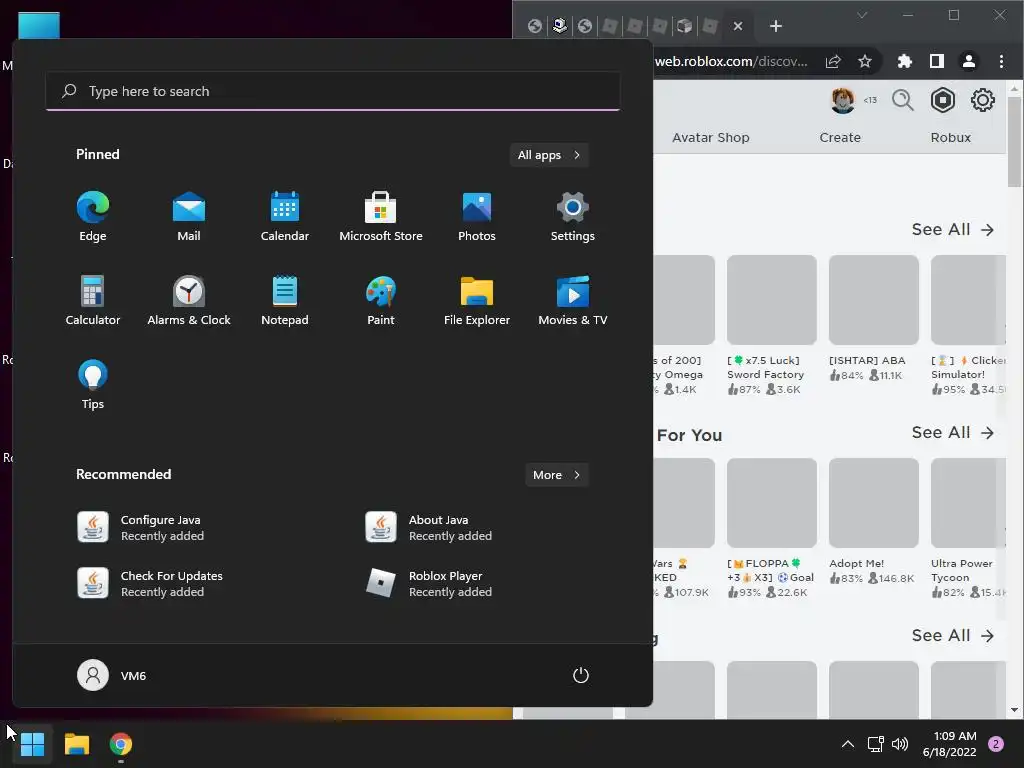The image size is (1024, 768).
Task: Open the [ISHTAR] ABA game card
Action: tap(874, 318)
